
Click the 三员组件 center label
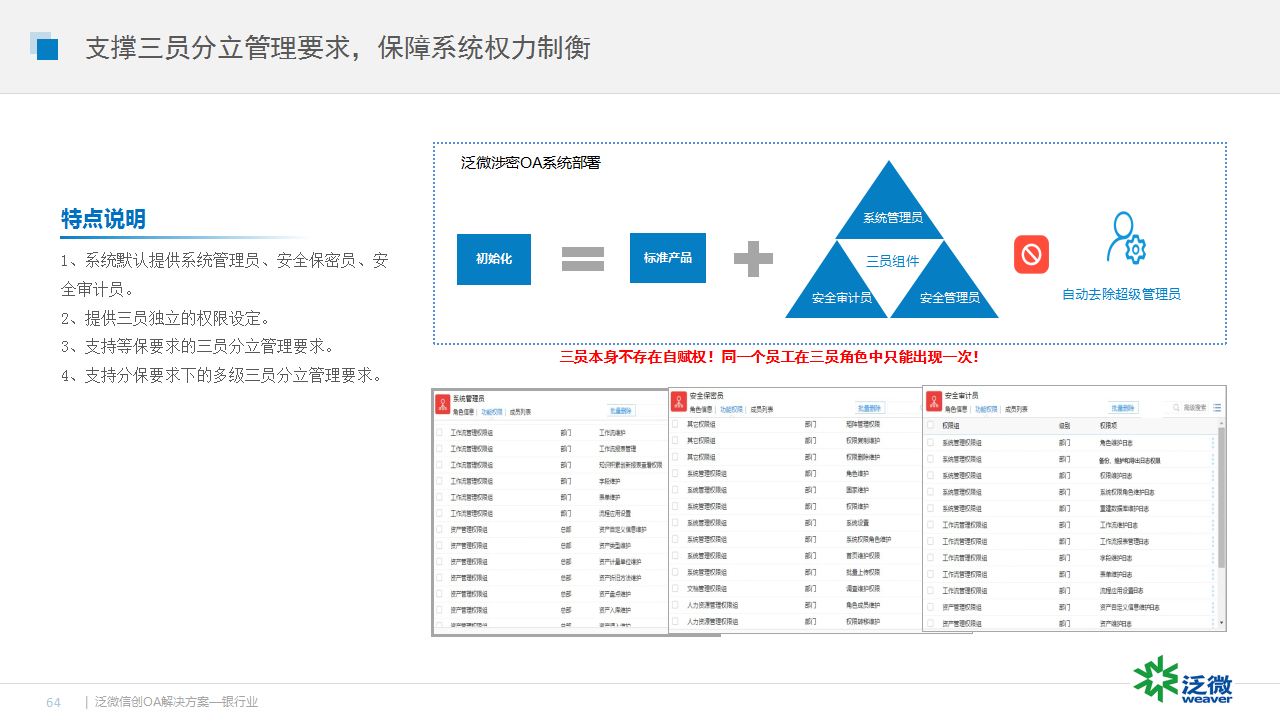[892, 261]
